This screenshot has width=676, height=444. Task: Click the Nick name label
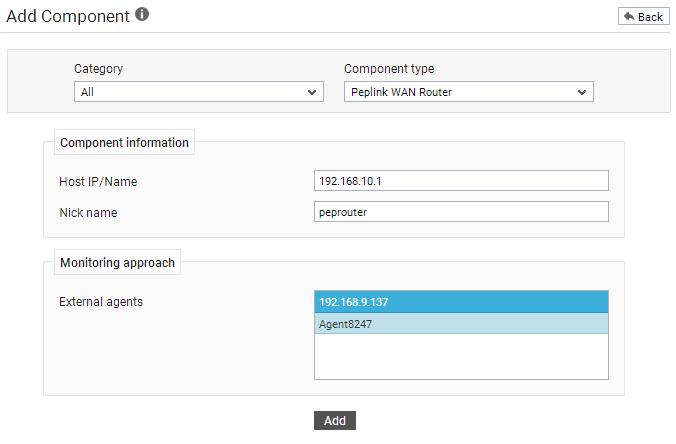coord(88,213)
